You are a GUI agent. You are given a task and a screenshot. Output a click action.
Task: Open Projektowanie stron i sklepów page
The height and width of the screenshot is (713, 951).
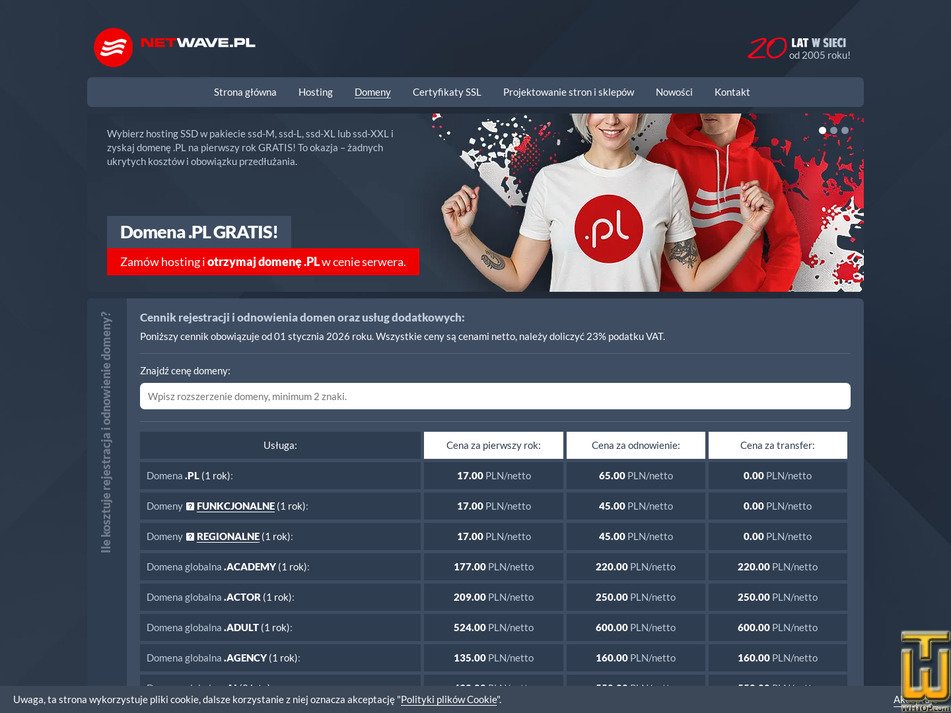click(x=568, y=92)
